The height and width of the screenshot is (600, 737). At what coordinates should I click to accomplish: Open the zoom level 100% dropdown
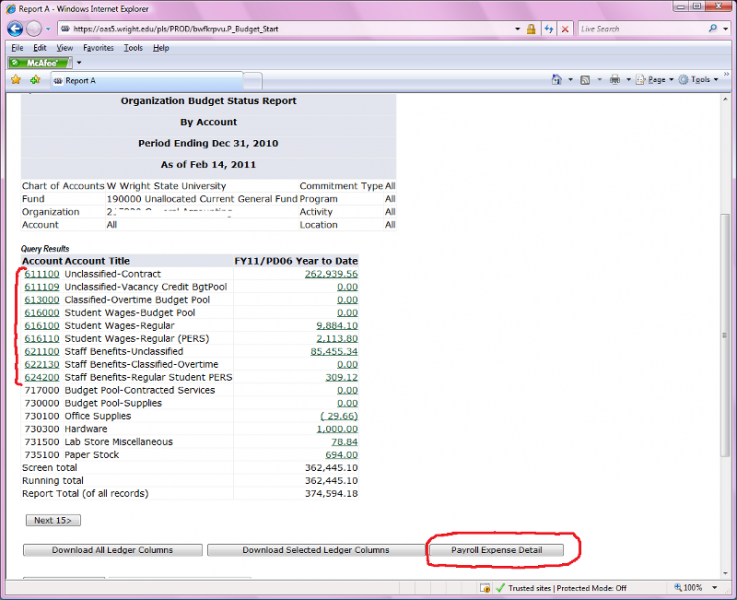pyautogui.click(x=699, y=588)
